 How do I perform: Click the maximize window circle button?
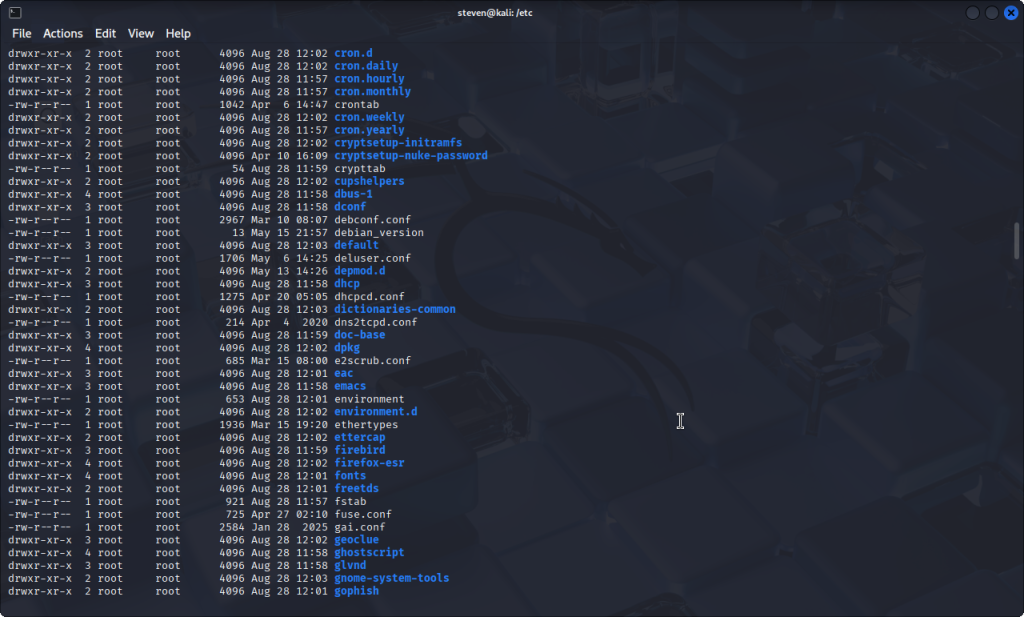click(992, 12)
